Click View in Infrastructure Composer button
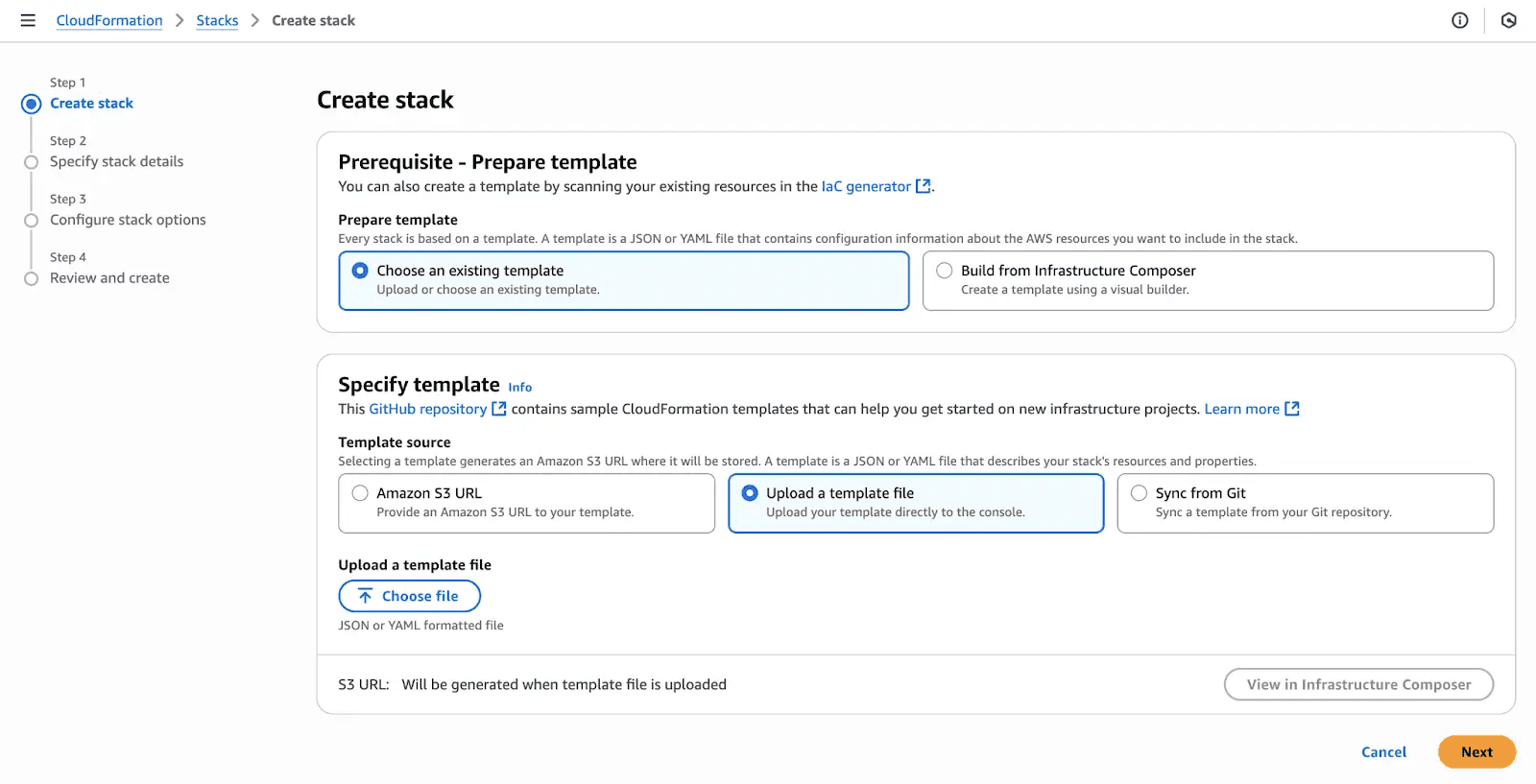This screenshot has height=784, width=1536. coord(1358,684)
